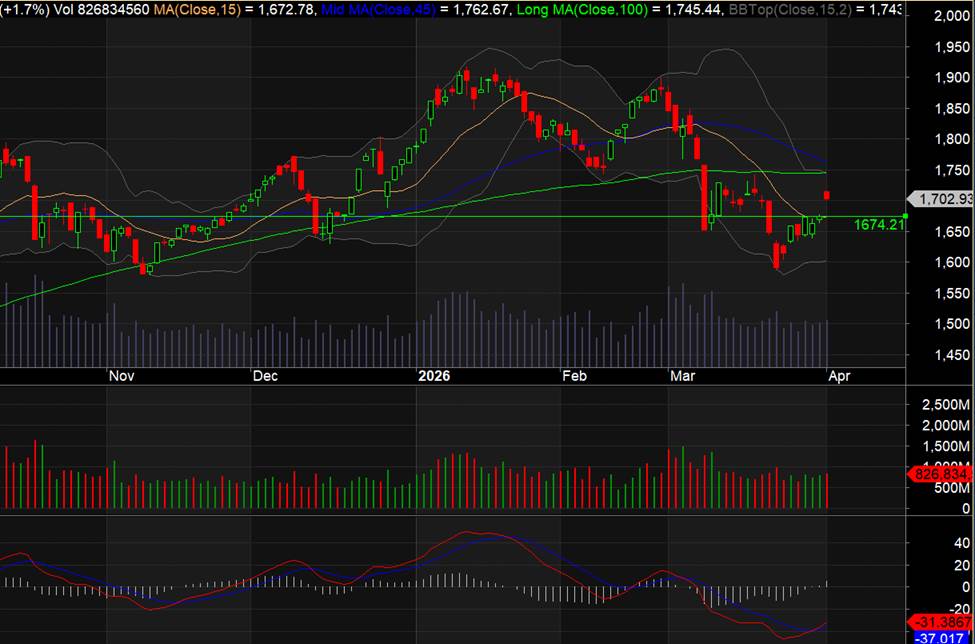Click the green 1674.21 horizontal line label
Viewport: 975px width, 644px height.
click(879, 225)
